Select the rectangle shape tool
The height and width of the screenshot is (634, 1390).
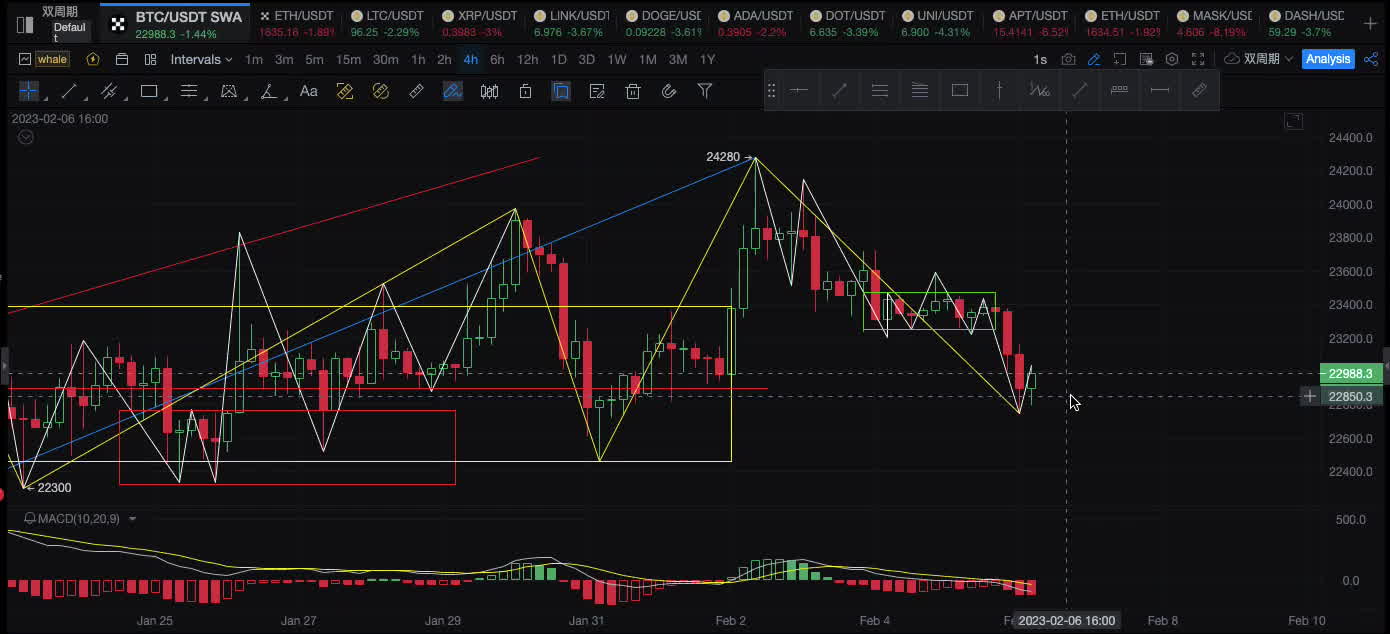[149, 91]
